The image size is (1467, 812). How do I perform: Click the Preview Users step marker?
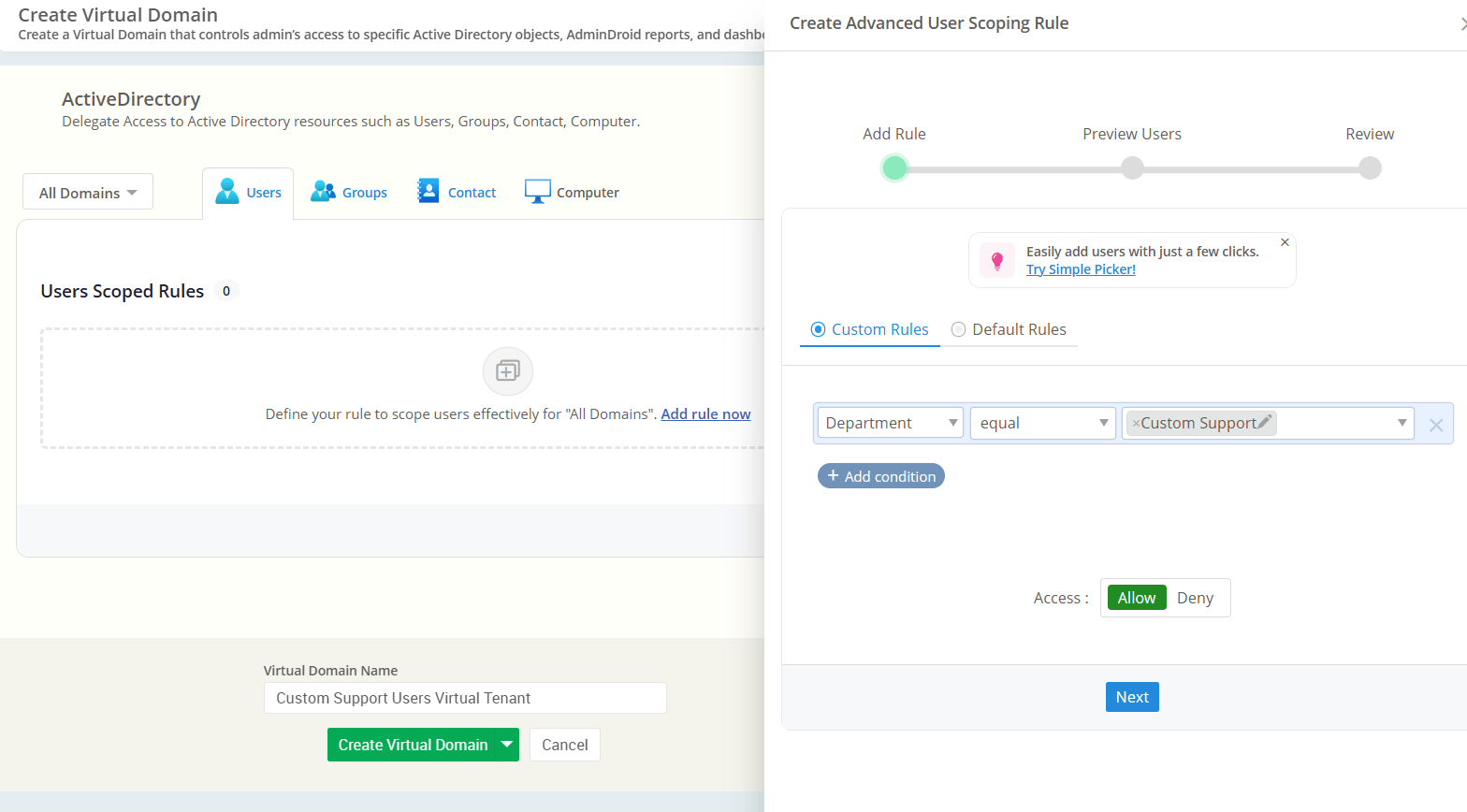click(1132, 167)
